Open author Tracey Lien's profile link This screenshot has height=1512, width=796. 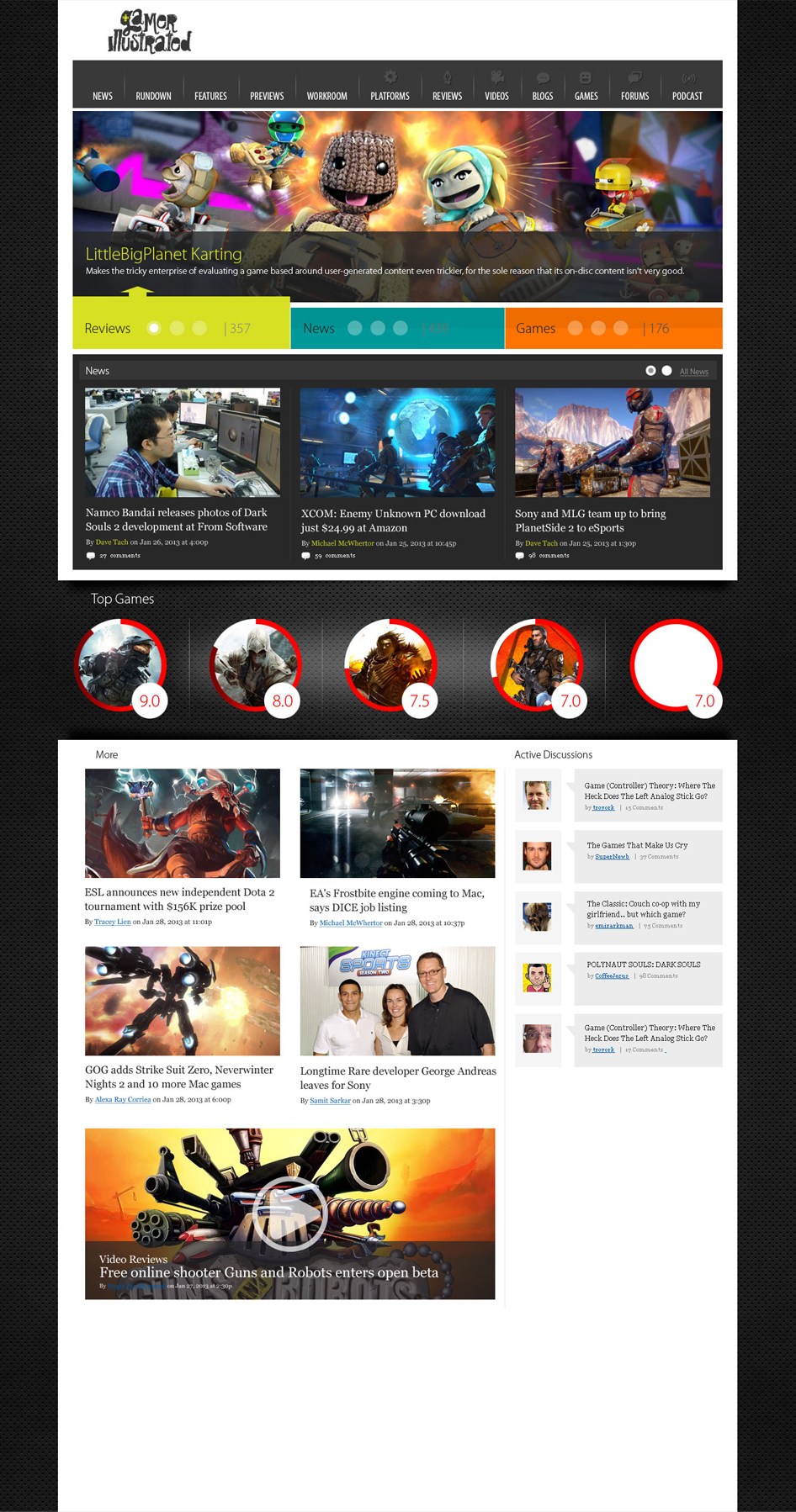[x=112, y=922]
